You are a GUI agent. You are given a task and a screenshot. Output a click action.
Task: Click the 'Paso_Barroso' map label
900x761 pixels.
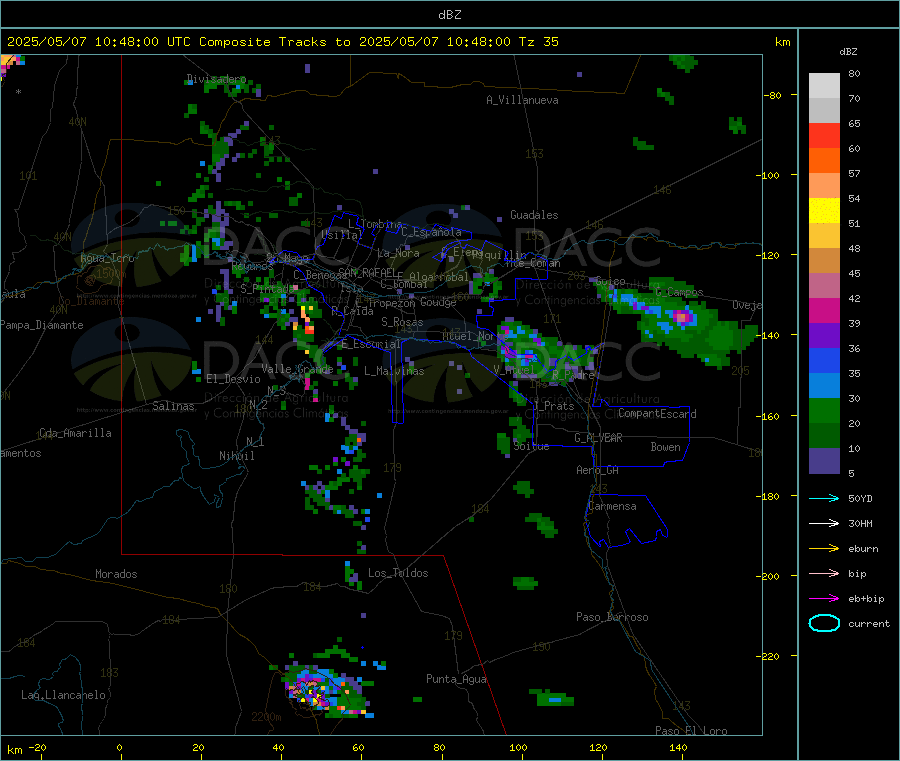(612, 617)
